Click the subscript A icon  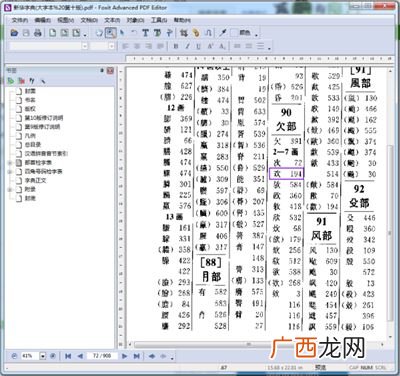click(x=222, y=46)
